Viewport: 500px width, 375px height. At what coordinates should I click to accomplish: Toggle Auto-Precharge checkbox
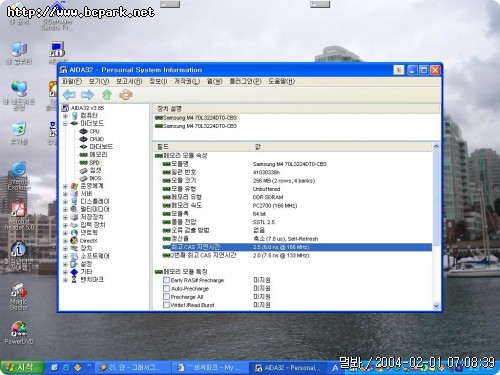[166, 288]
